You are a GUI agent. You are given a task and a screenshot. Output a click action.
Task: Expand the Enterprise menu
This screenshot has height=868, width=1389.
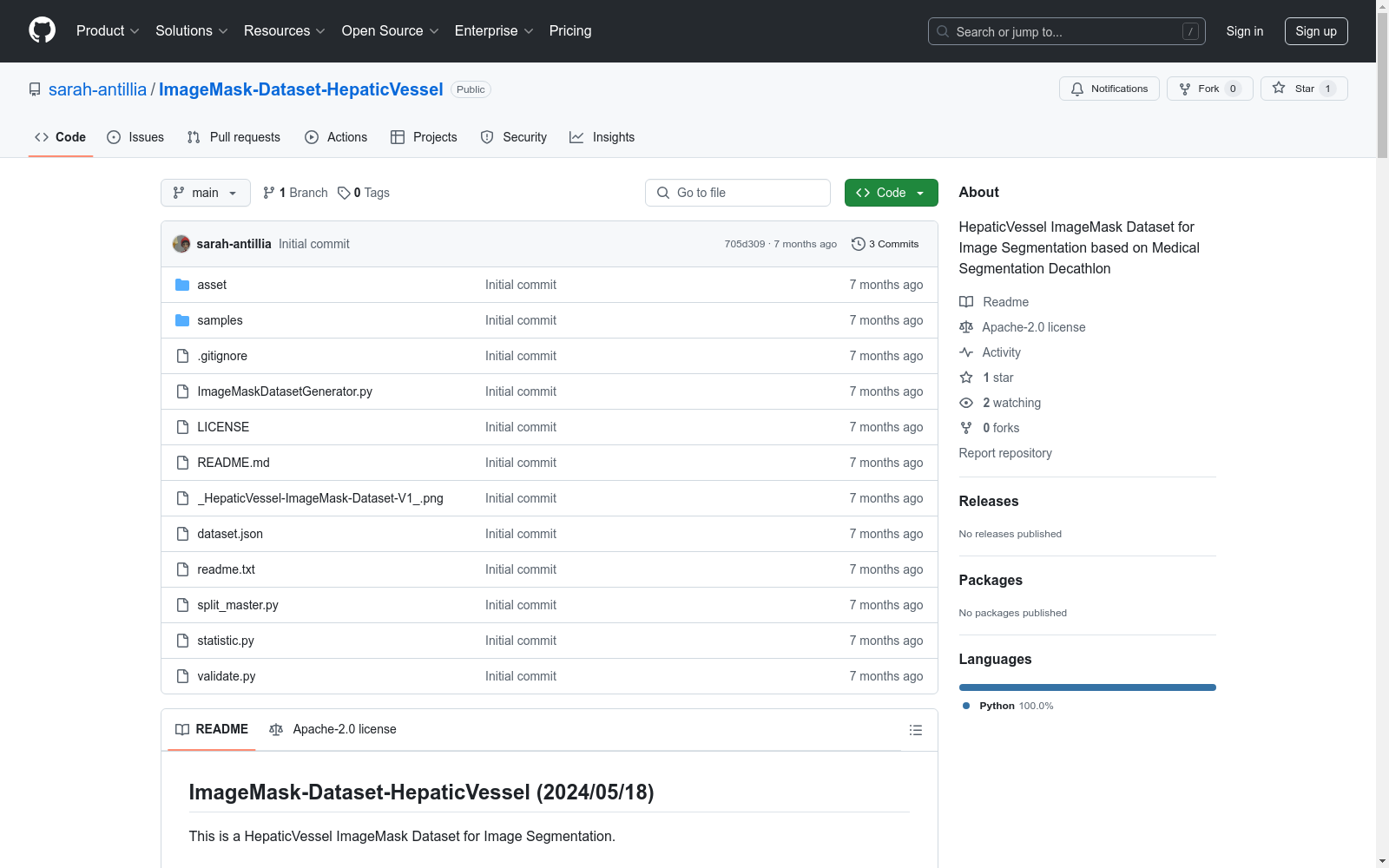[494, 30]
